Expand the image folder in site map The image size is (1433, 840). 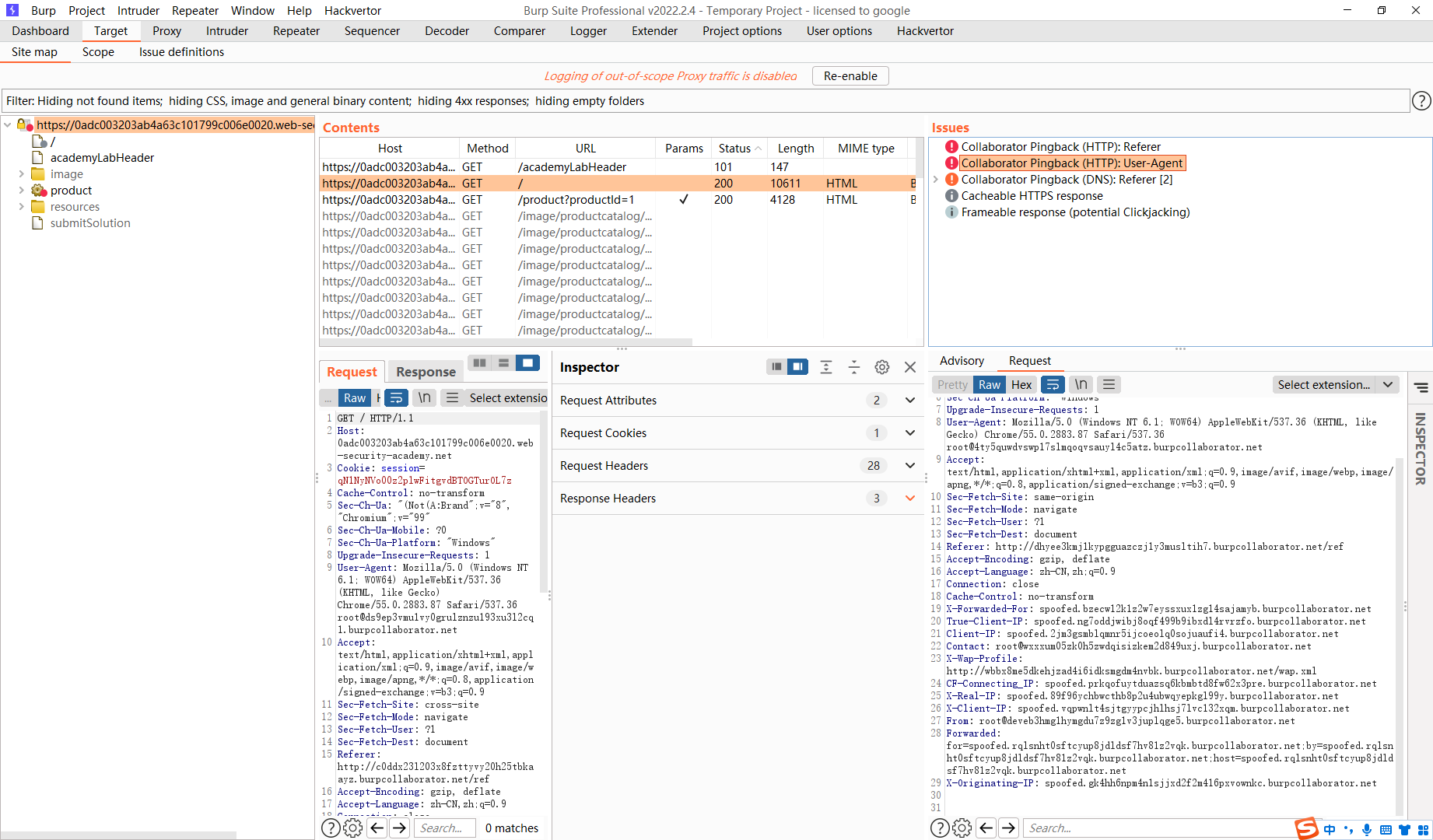21,174
